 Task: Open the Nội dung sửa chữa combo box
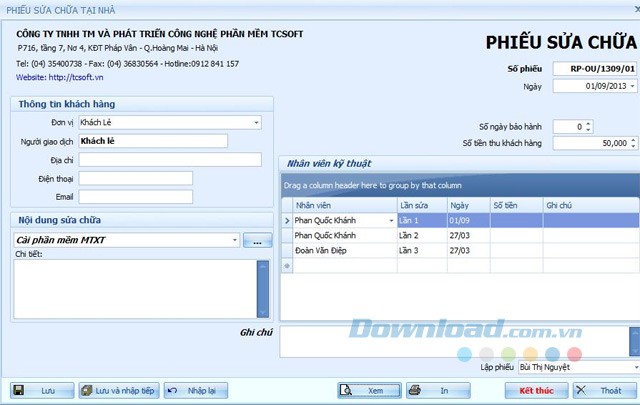234,241
